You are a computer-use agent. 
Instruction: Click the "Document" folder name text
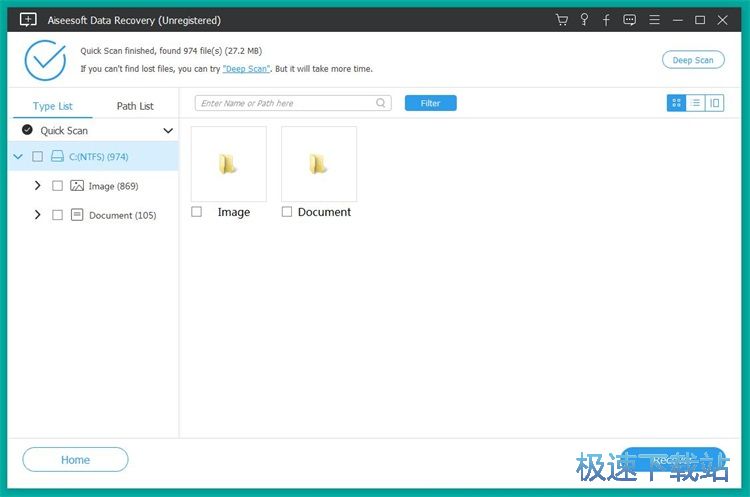click(324, 212)
